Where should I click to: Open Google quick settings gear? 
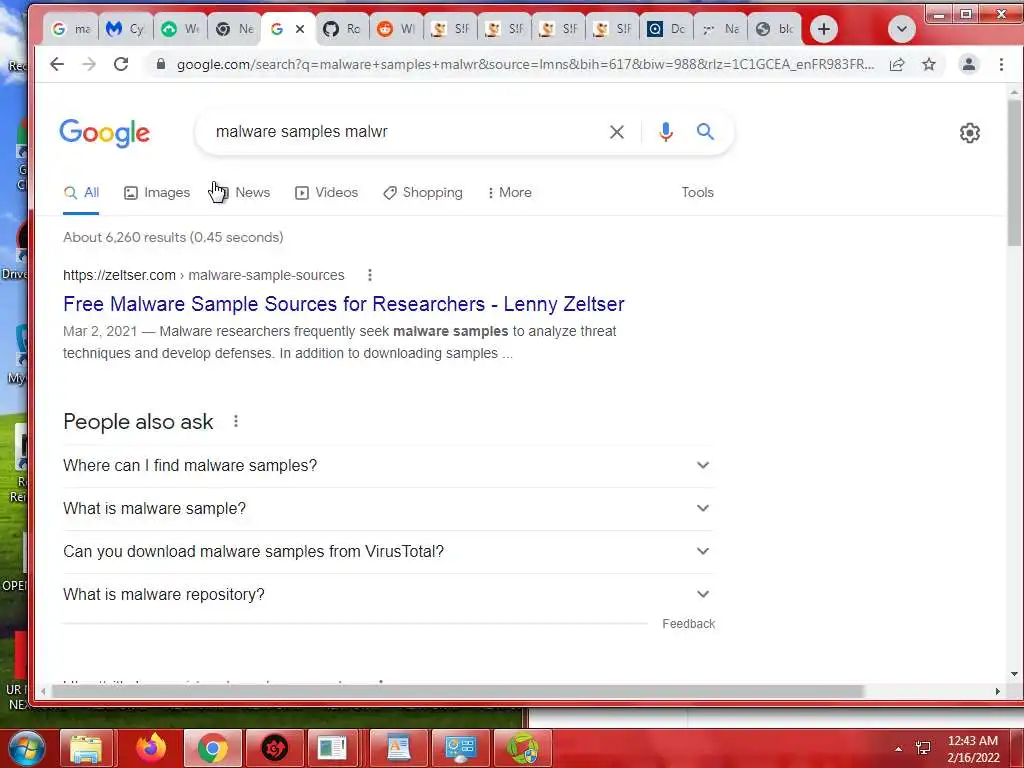(x=970, y=133)
